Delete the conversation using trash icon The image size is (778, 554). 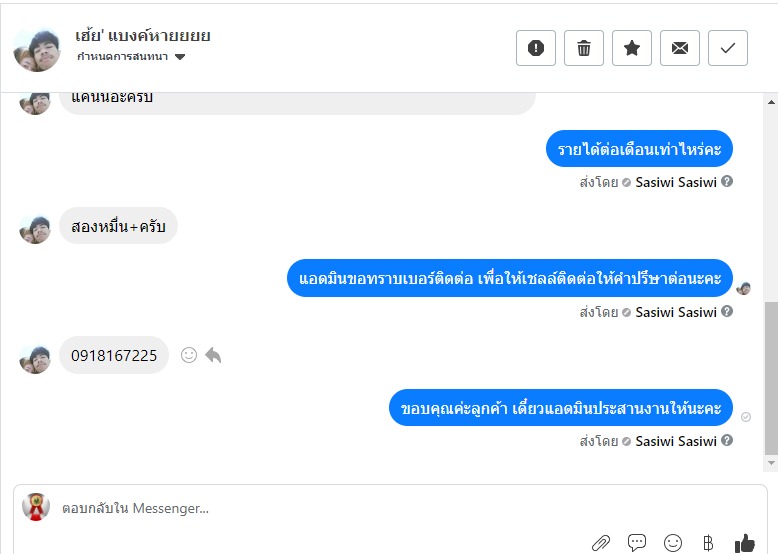click(x=584, y=48)
